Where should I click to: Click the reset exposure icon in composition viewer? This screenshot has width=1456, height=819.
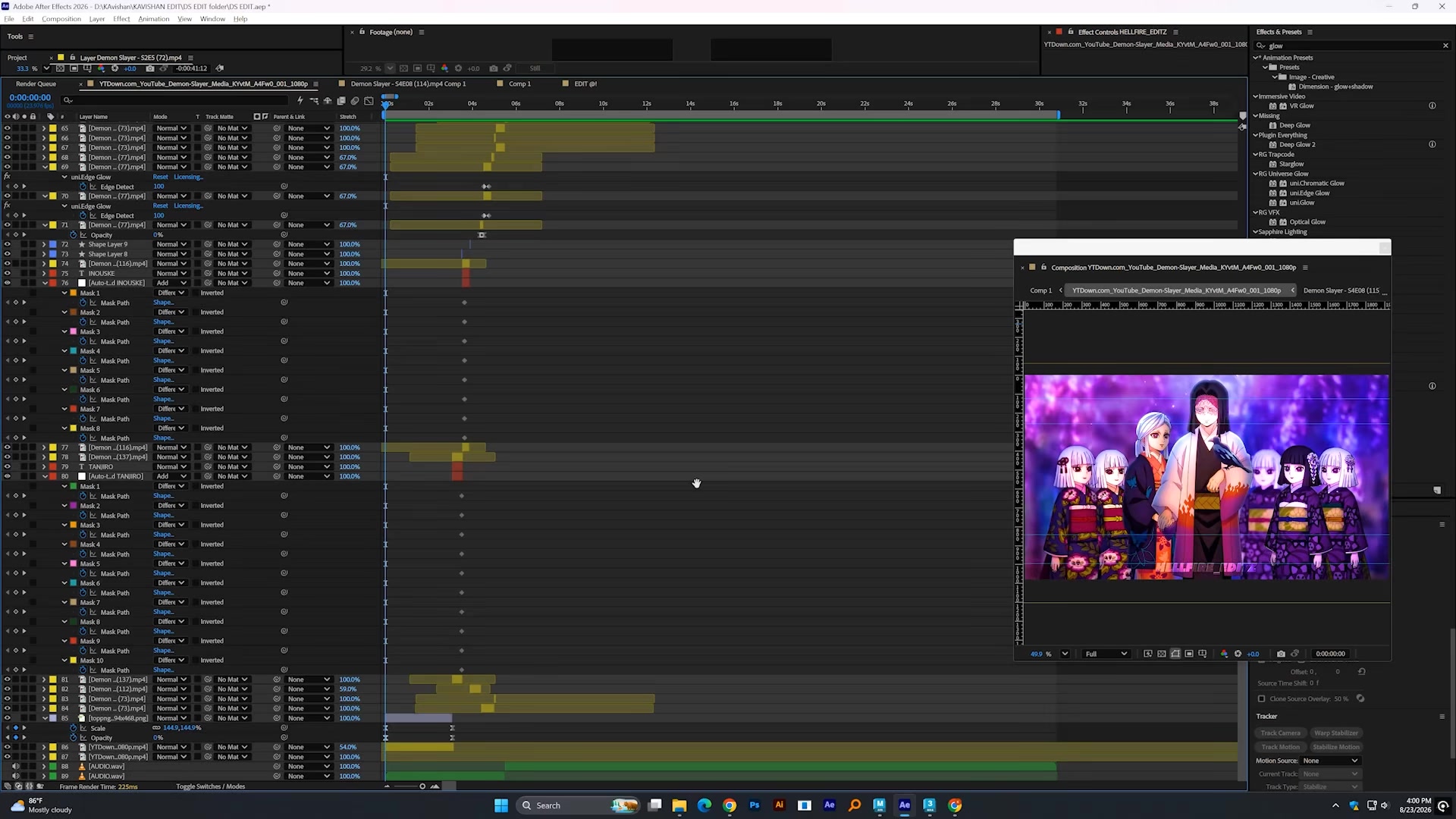(1238, 654)
